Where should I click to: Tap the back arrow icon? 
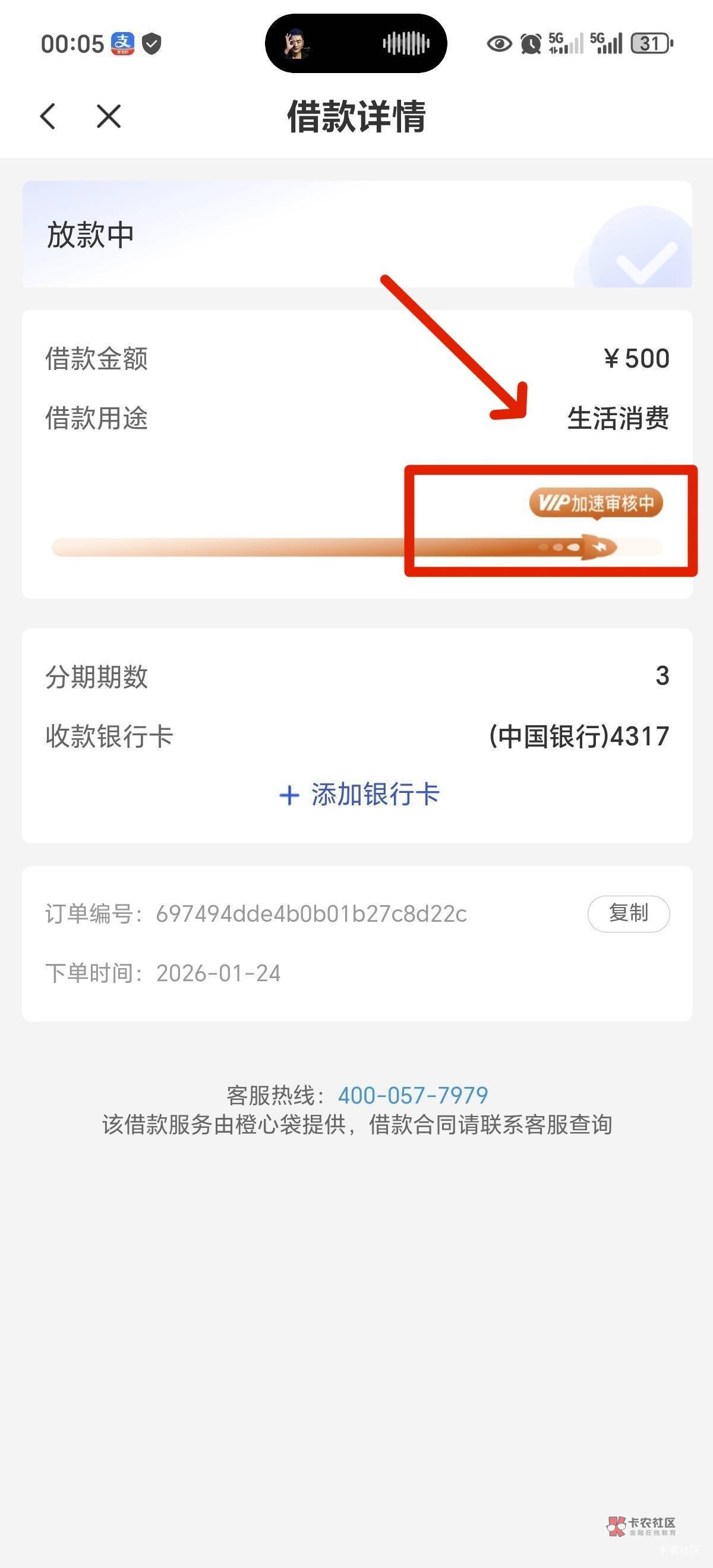click(x=48, y=116)
